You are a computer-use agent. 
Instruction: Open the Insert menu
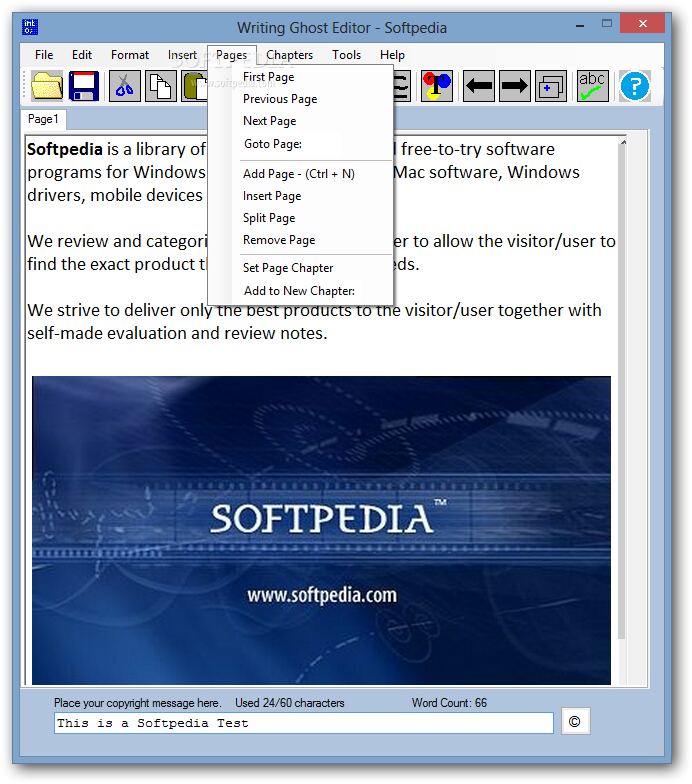pos(182,55)
